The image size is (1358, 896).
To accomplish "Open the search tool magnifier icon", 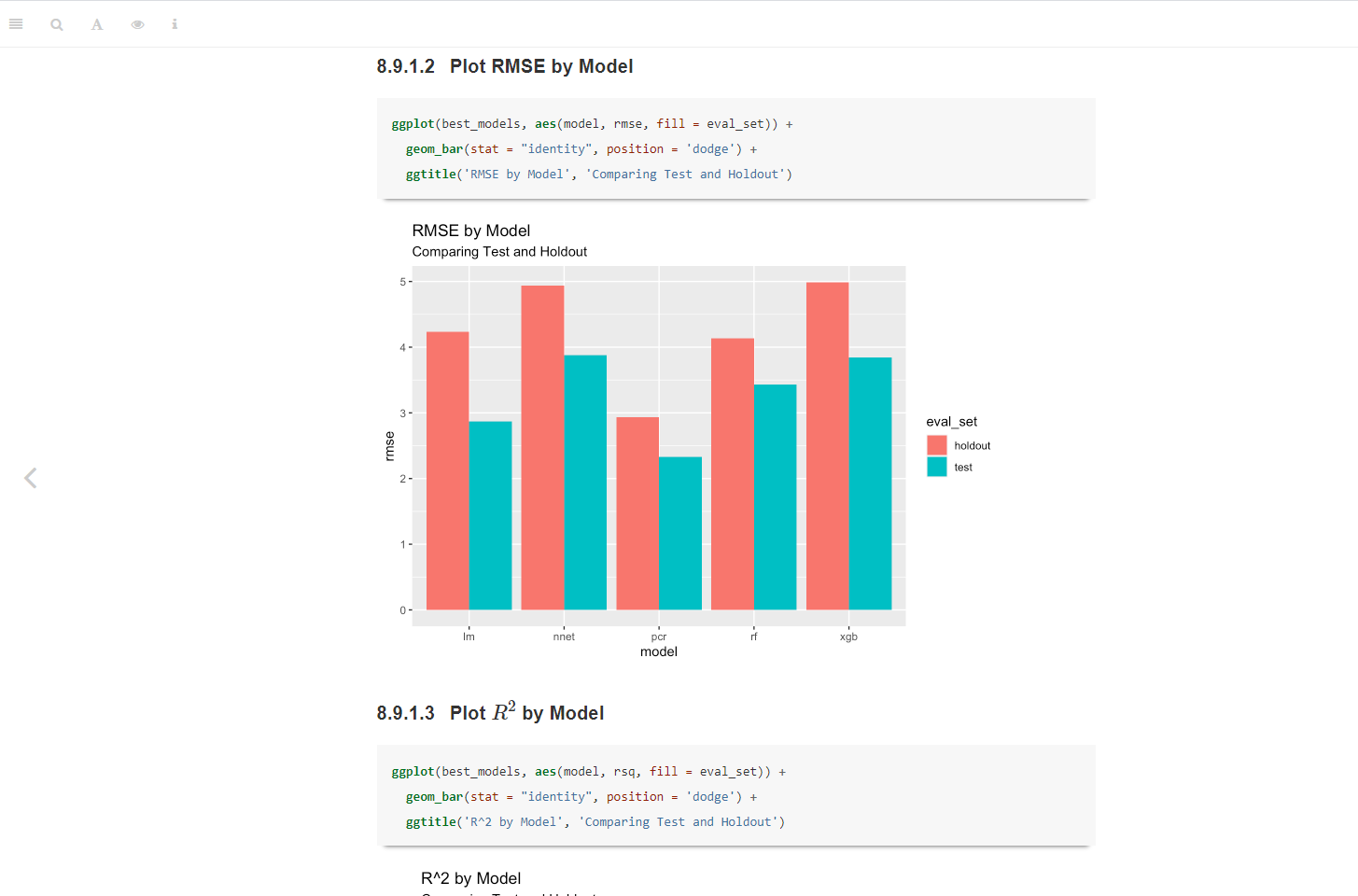I will (x=57, y=24).
